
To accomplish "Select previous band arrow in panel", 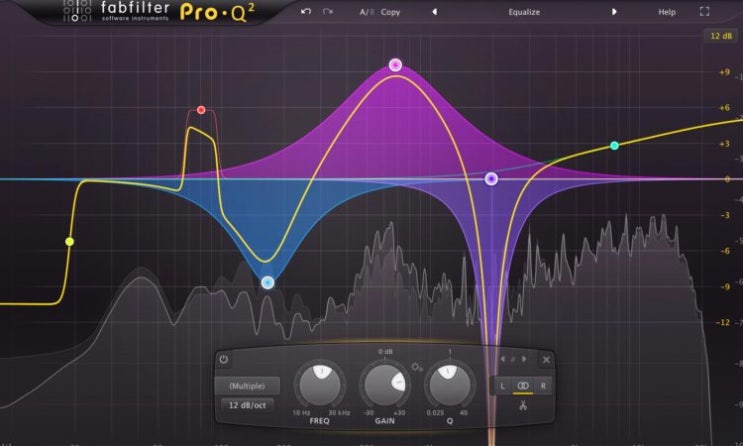I will tap(503, 359).
